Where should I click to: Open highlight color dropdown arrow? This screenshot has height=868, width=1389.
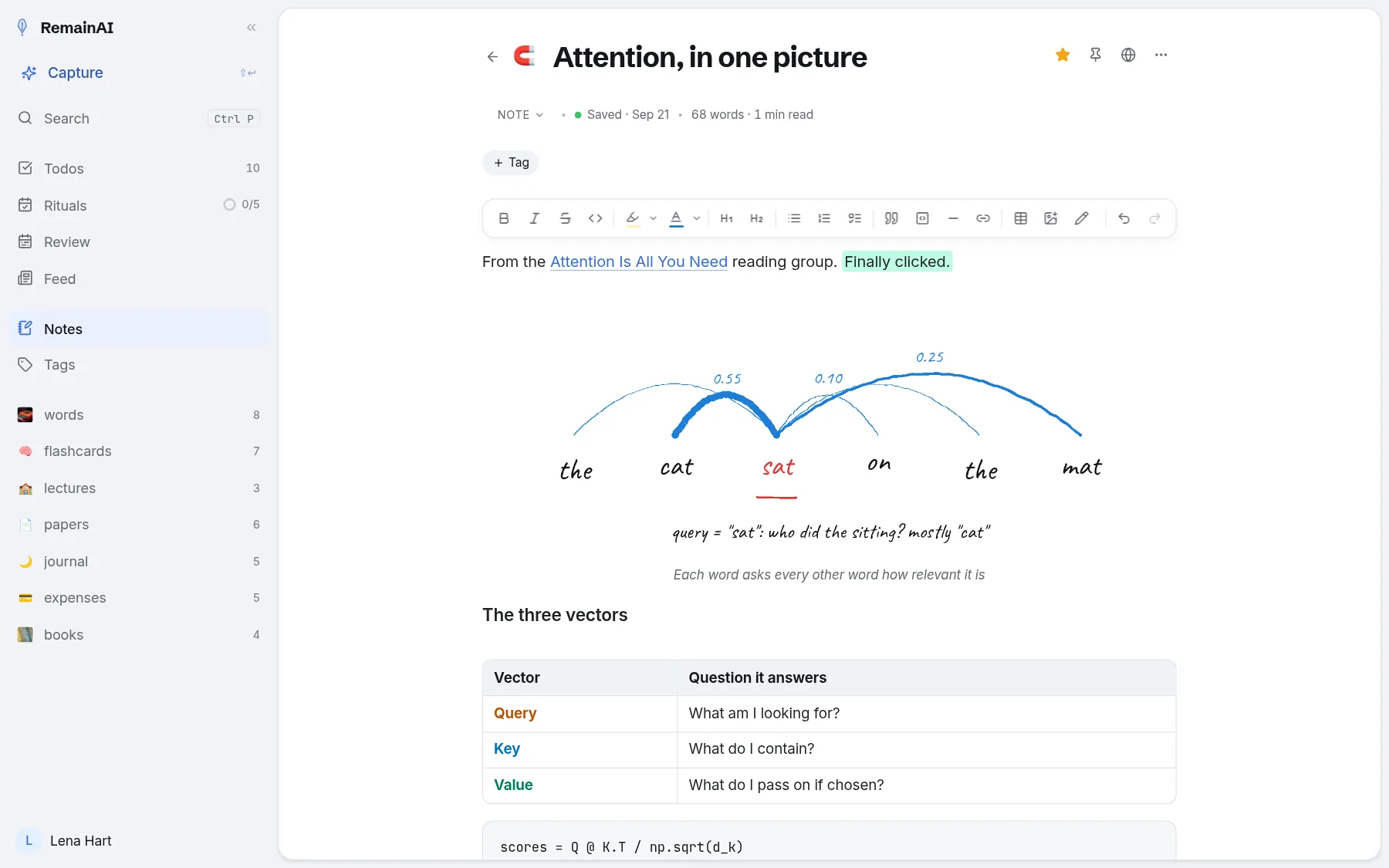click(x=653, y=218)
